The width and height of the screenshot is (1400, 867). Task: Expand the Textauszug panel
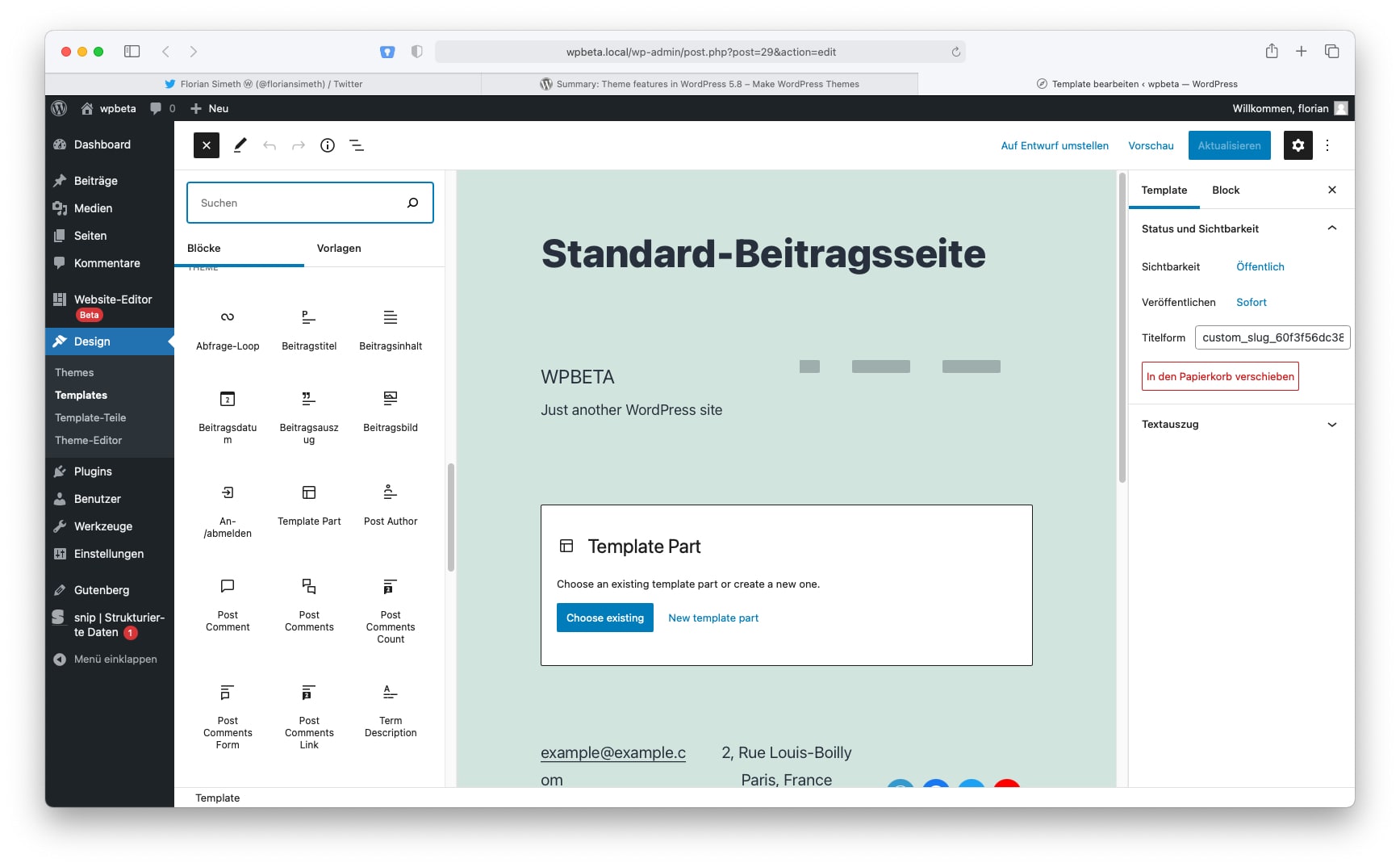(x=1331, y=425)
